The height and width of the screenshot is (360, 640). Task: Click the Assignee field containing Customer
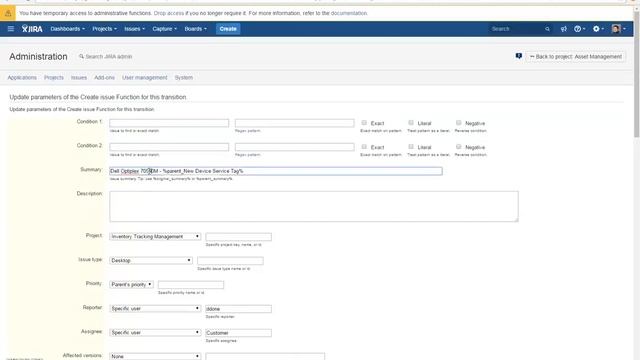pos(239,333)
